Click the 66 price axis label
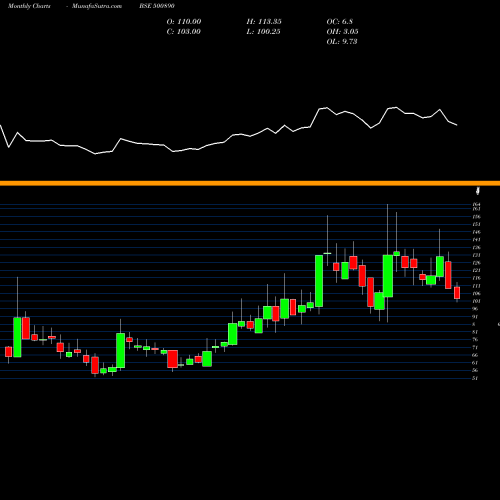The height and width of the screenshot is (500, 500). 475,355
